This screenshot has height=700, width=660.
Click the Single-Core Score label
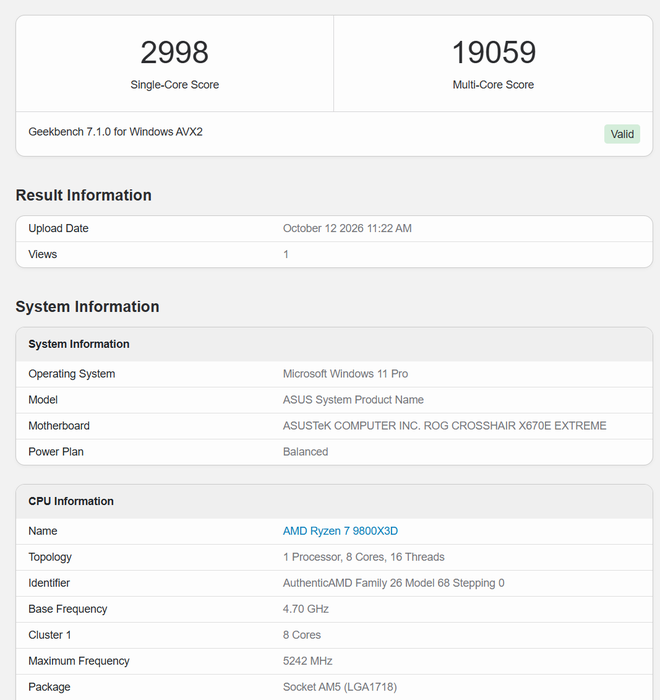coord(175,85)
